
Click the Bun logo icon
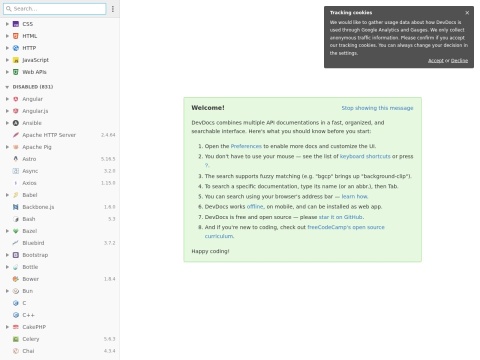coord(16,291)
